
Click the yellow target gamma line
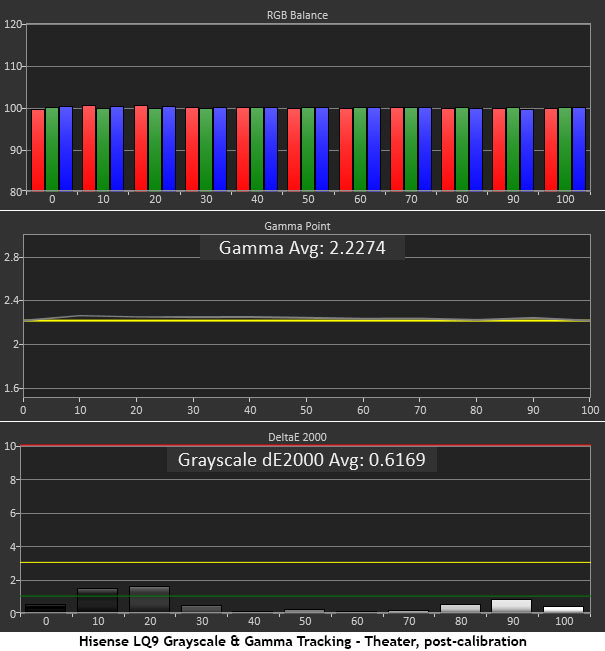[306, 321]
